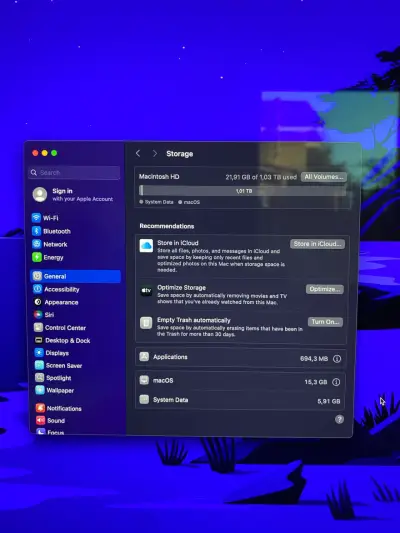Click the Trash icon in recommendations
Image resolution: width=400 pixels, height=533 pixels.
[x=146, y=323]
